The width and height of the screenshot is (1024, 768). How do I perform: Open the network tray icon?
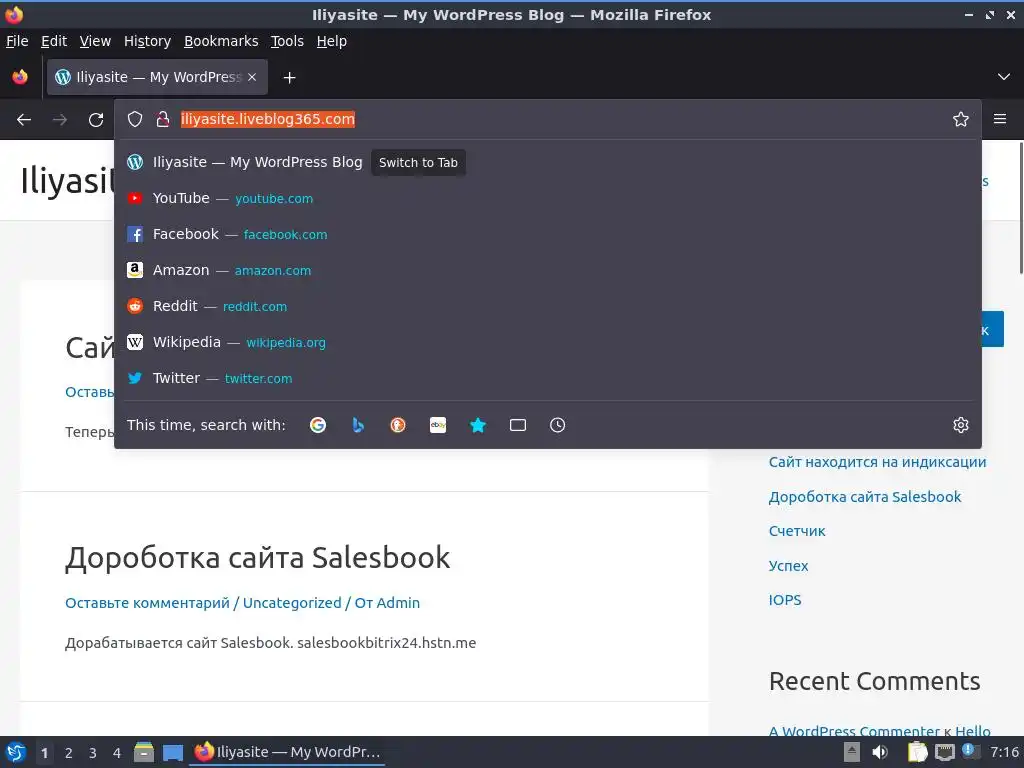[944, 752]
